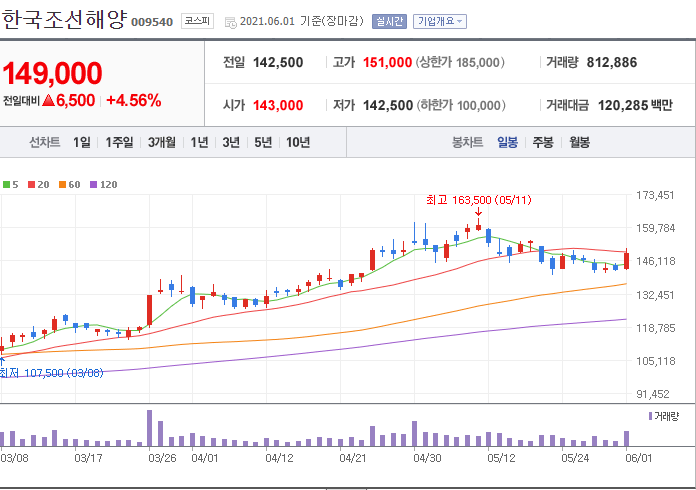Click the trading volume 812,886
The width and height of the screenshot is (696, 490).
tap(612, 63)
